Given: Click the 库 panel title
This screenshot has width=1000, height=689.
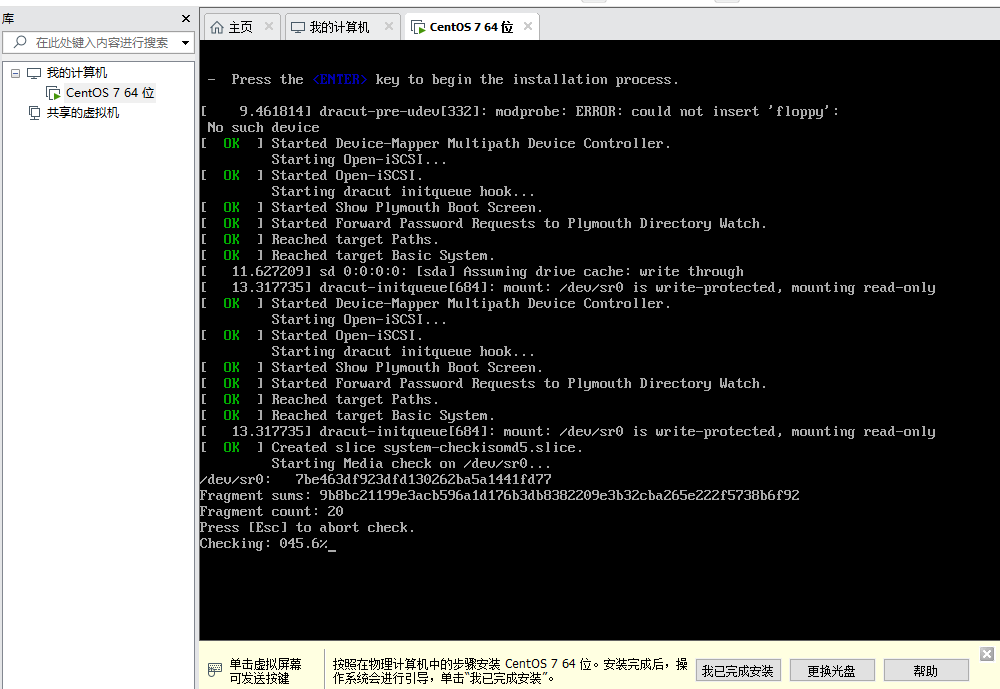Looking at the screenshot, I should coord(8,19).
